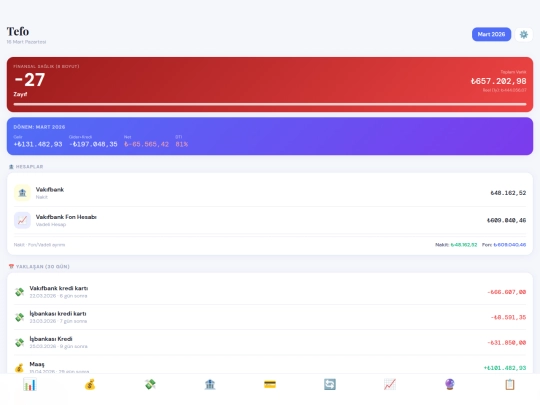Open the credit card tab
The height and width of the screenshot is (405, 540).
[x=270, y=384]
